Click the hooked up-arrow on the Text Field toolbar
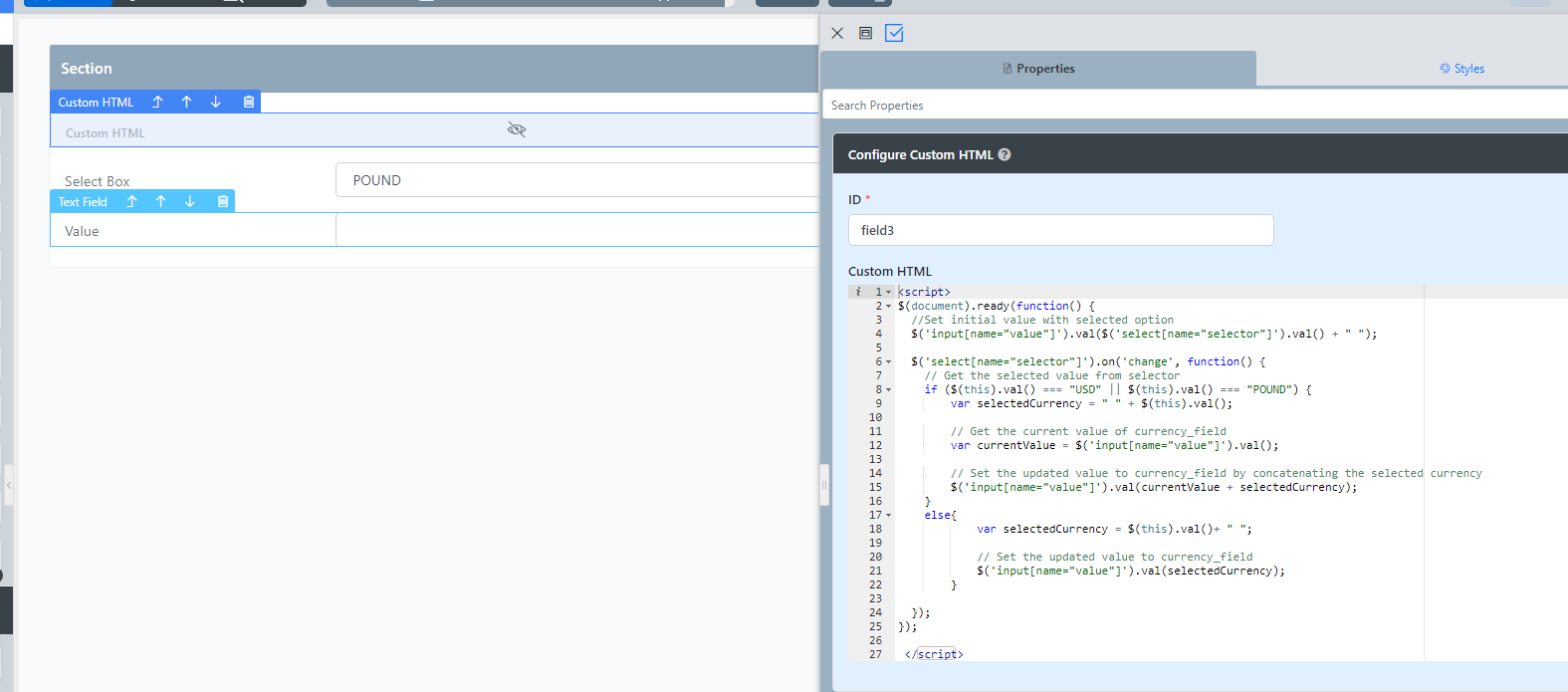This screenshot has width=1568, height=692. pyautogui.click(x=131, y=201)
